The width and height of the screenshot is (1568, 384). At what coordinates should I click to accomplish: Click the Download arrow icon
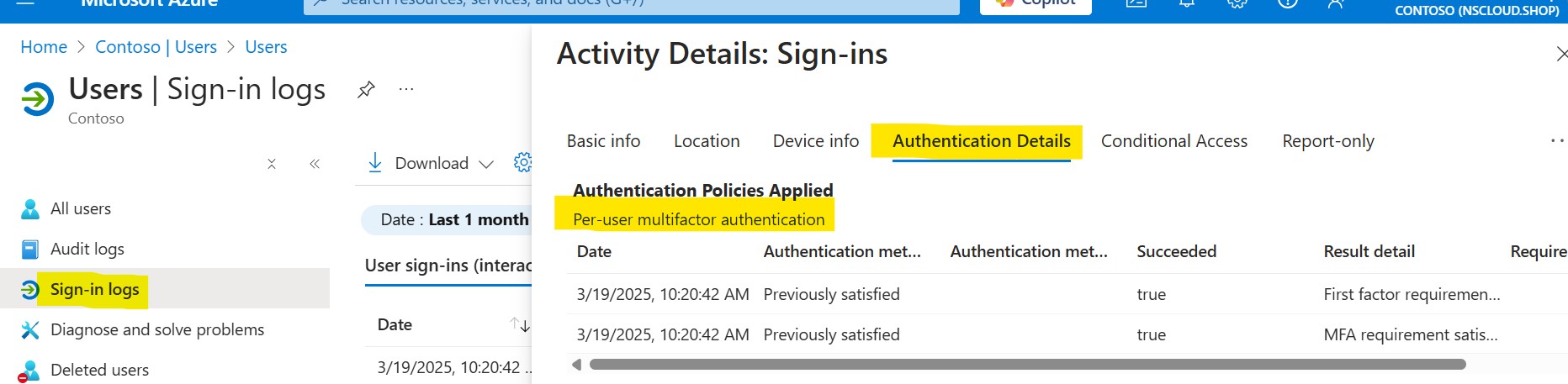(375, 163)
